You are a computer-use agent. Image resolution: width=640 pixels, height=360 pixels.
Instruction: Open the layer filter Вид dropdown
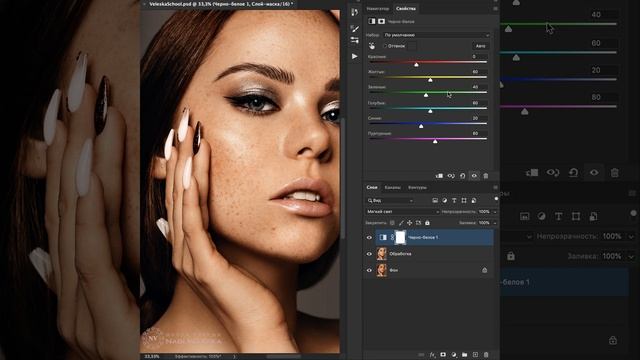(x=390, y=200)
